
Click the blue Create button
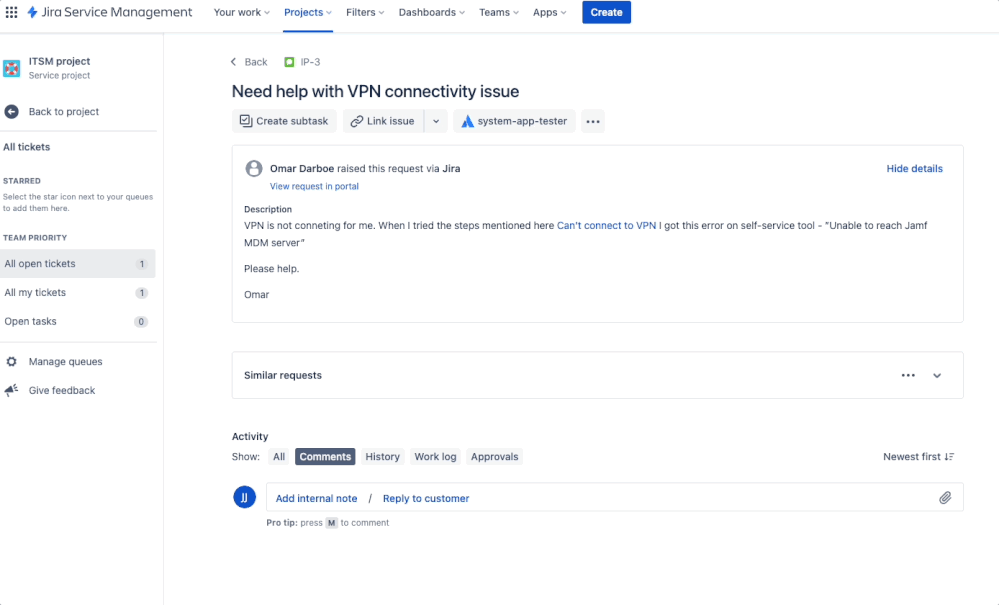coord(606,12)
